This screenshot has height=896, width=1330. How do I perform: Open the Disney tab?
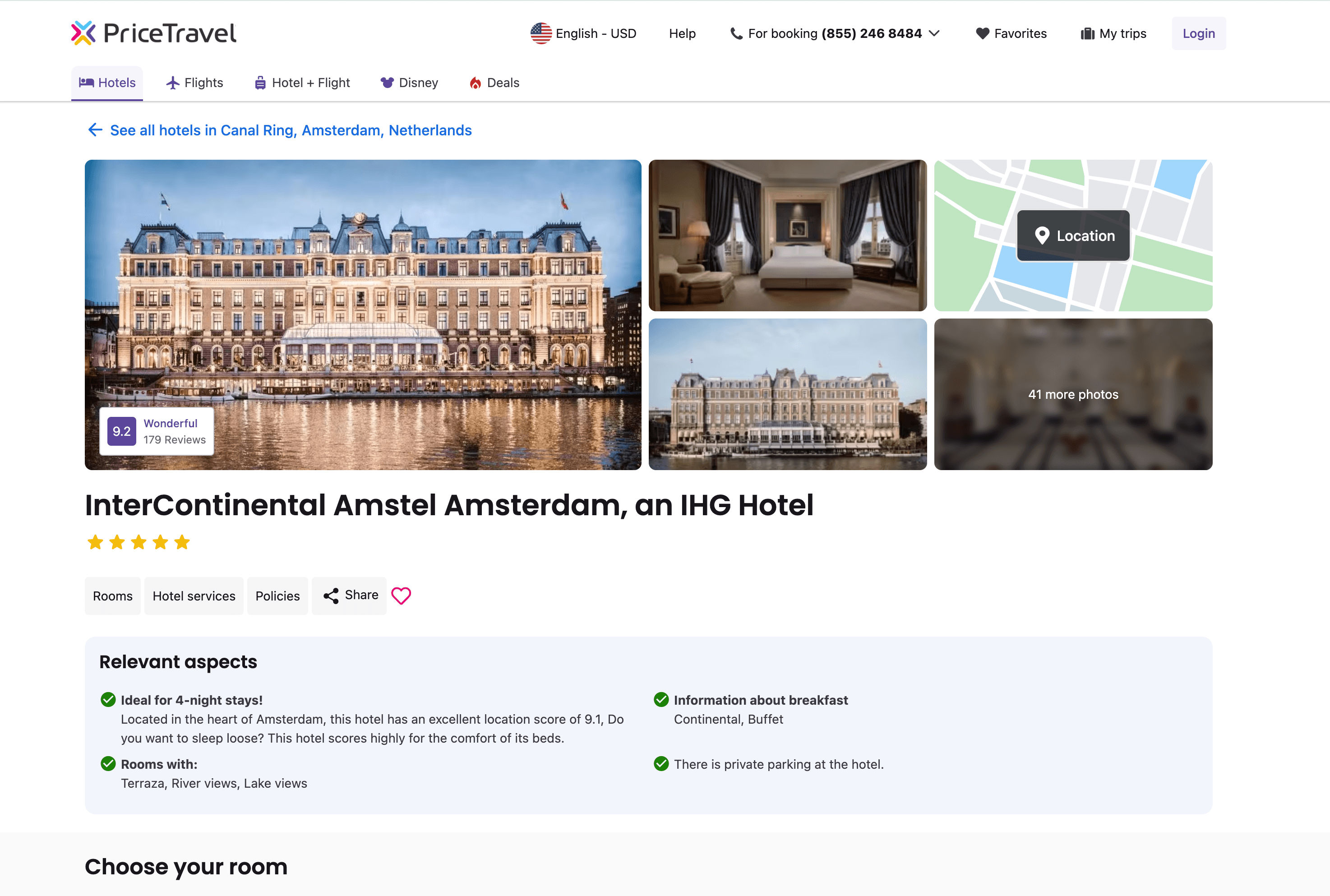409,83
